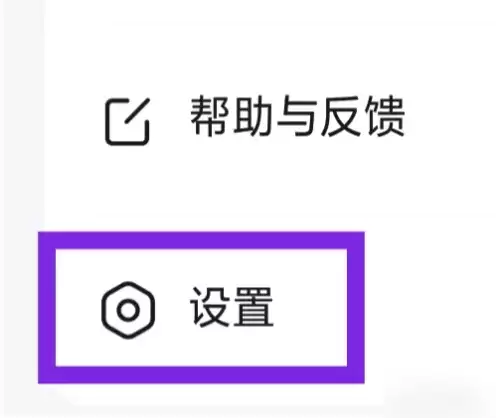Click the top edge of purple frame
Viewport: 496px width, 418px height.
pos(201,240)
